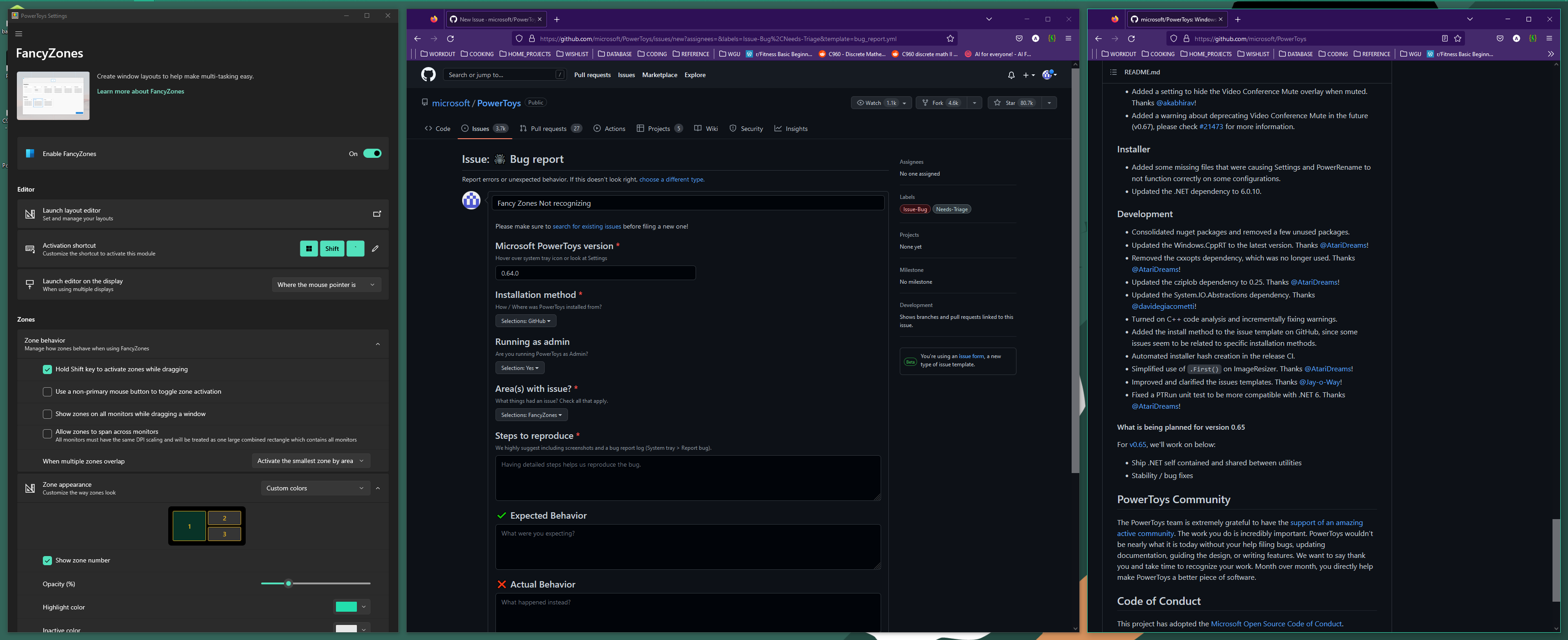The image size is (1568, 640).
Task: Click into the Steps to reproduce text area
Action: point(687,478)
